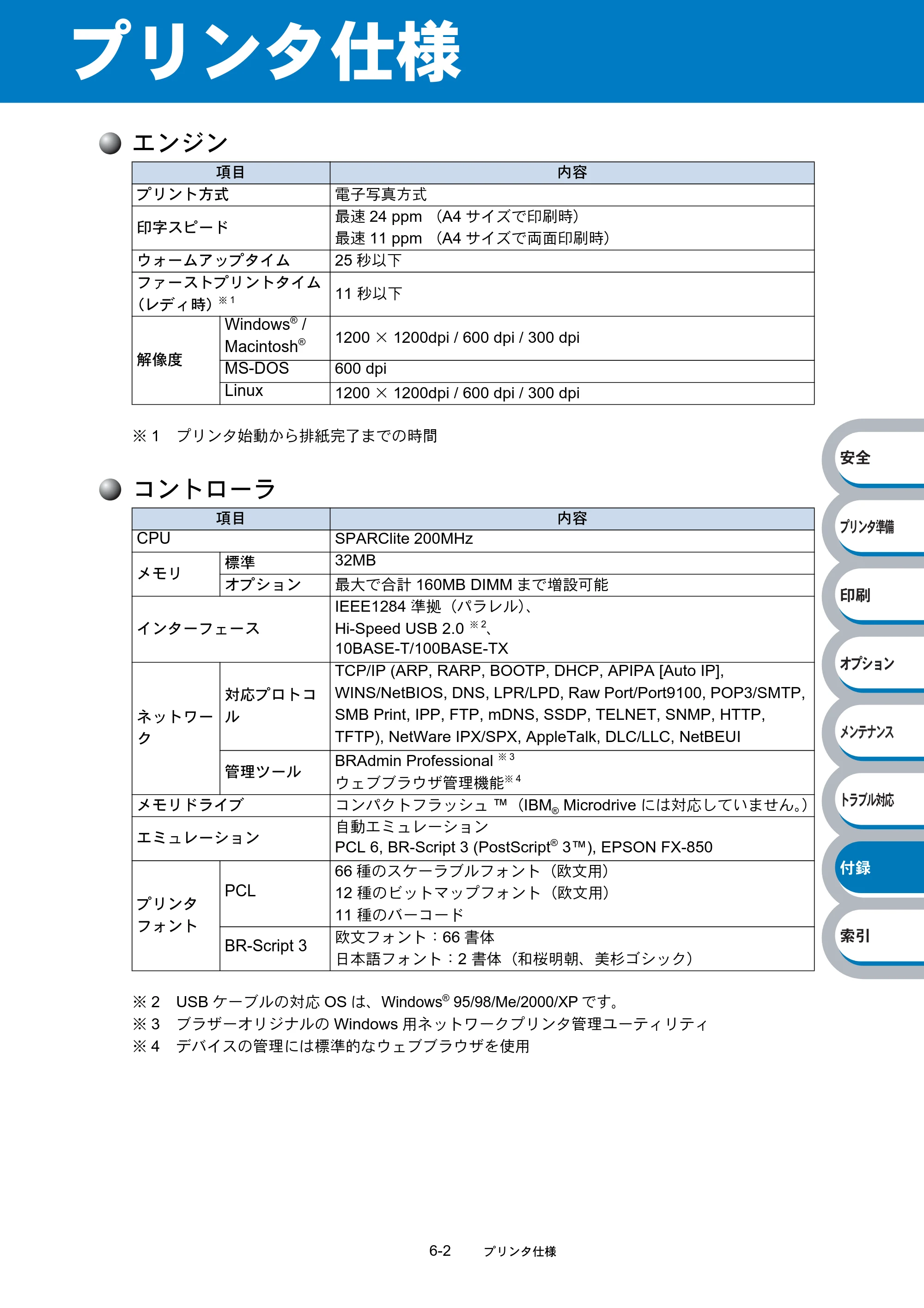Click the 最速 24 ppm line

pos(457,217)
